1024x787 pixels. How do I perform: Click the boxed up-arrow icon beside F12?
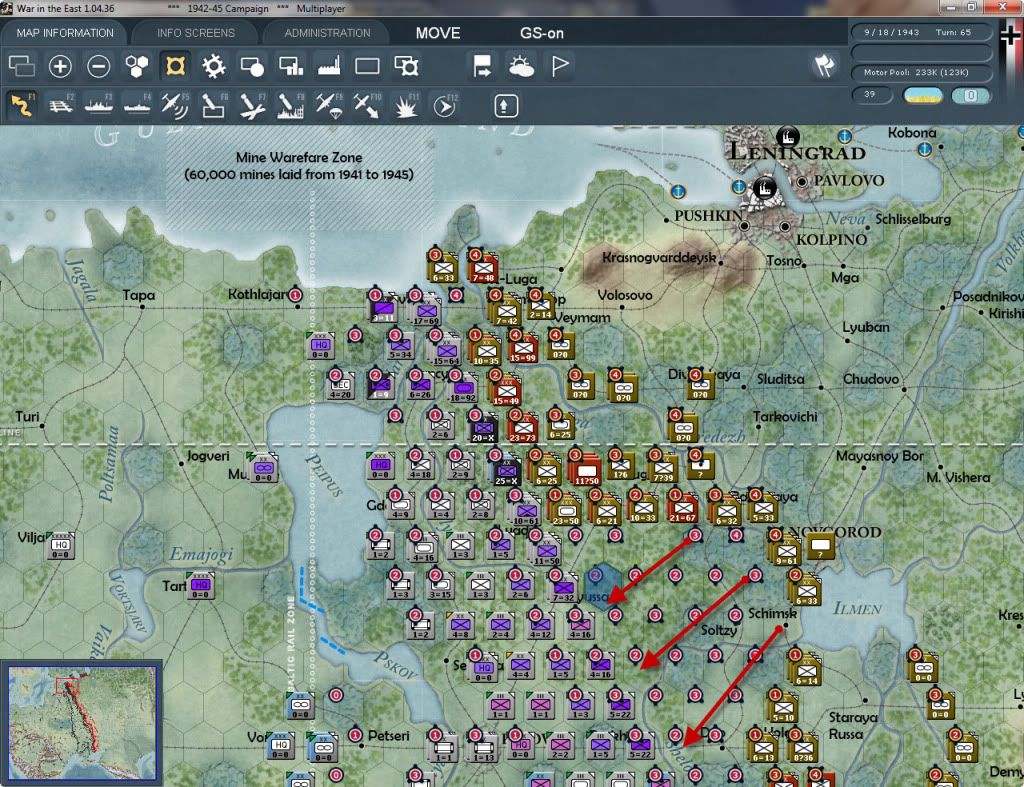pyautogui.click(x=505, y=106)
